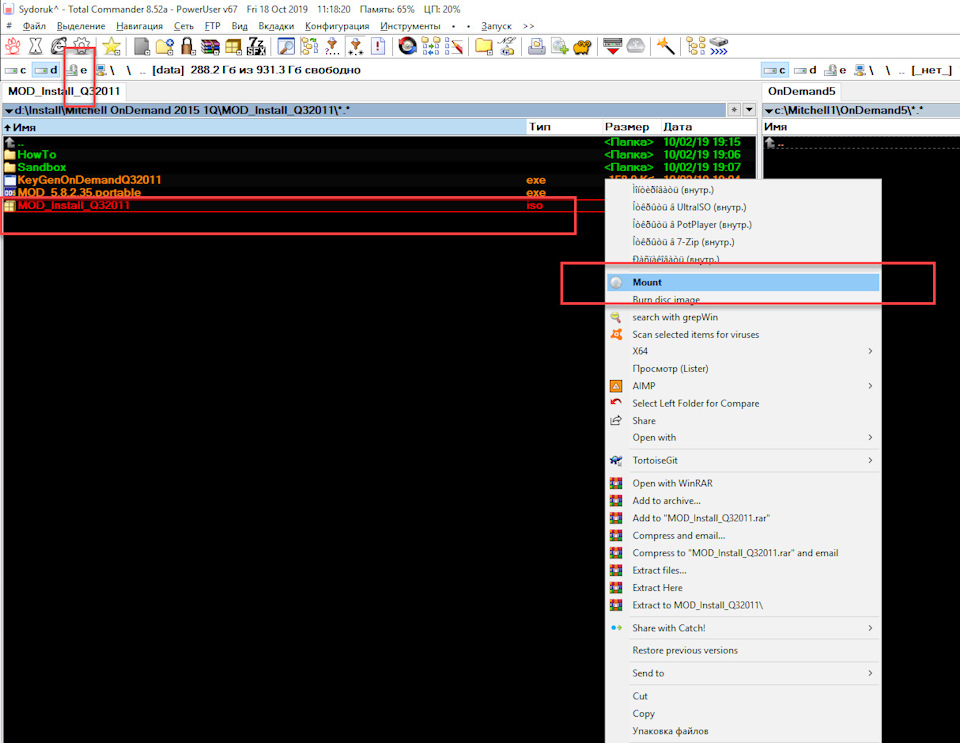This screenshot has width=960, height=743.
Task: Select drive e in left panel
Action: click(x=78, y=70)
